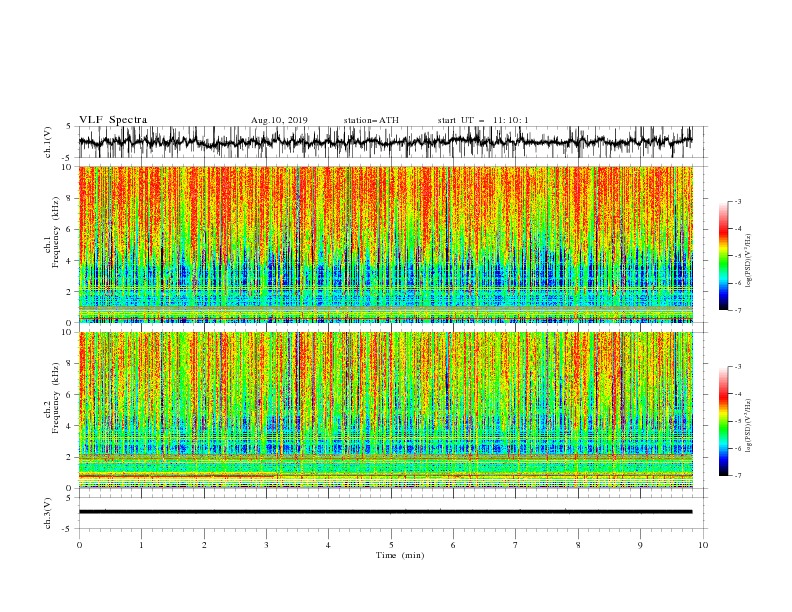The image size is (792, 612).
Task: Click the "start UT = 11:10:1" header text
Action: click(x=483, y=120)
